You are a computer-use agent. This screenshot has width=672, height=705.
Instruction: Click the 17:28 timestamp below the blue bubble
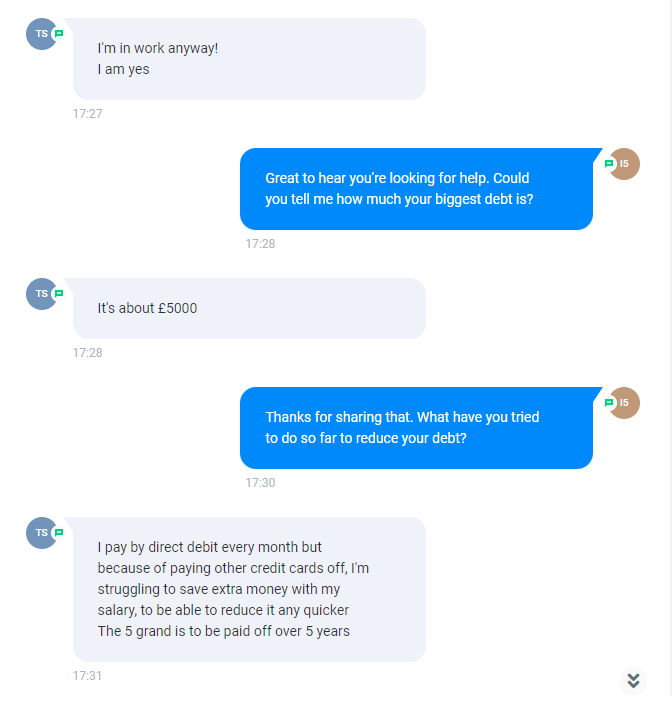click(260, 244)
